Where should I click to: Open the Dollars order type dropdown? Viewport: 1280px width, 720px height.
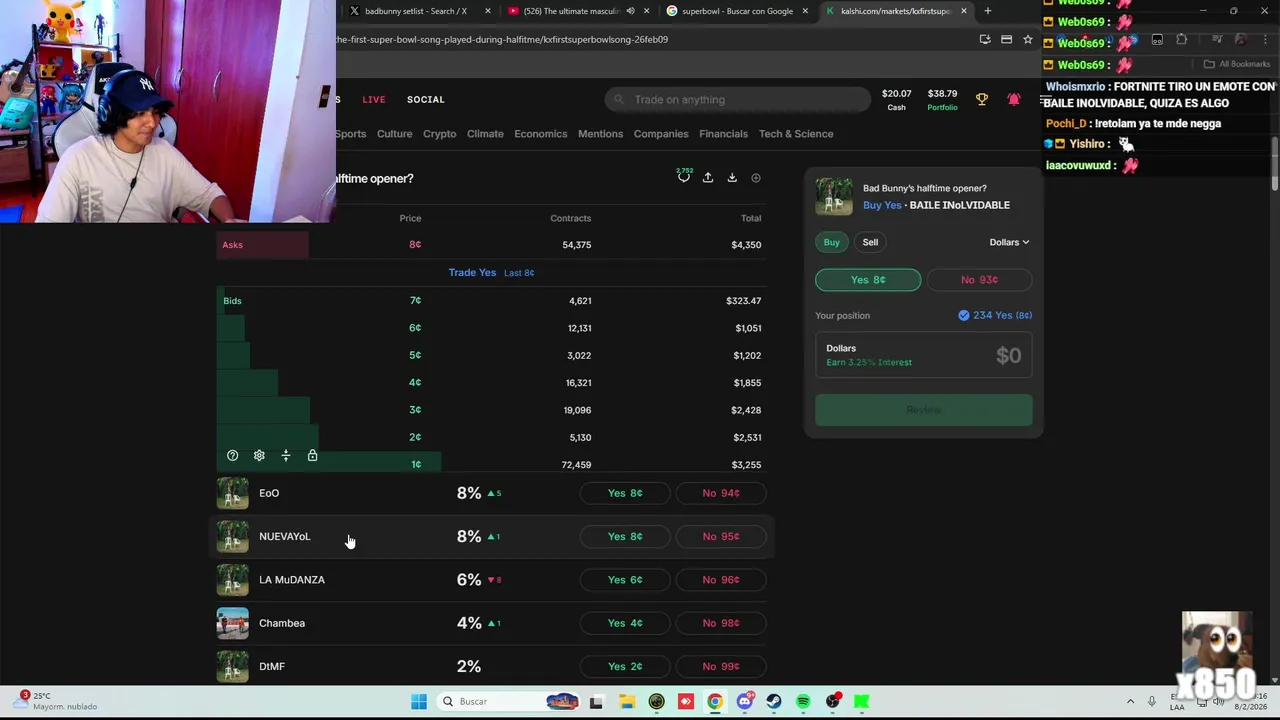click(1009, 242)
